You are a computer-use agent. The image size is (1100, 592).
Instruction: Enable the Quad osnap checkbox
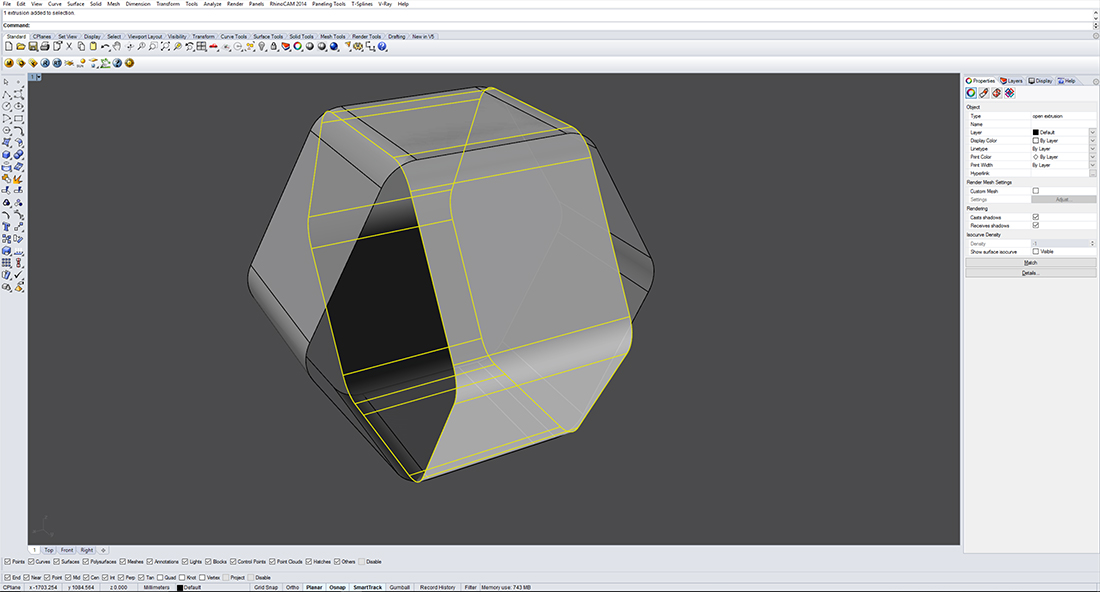[160, 577]
